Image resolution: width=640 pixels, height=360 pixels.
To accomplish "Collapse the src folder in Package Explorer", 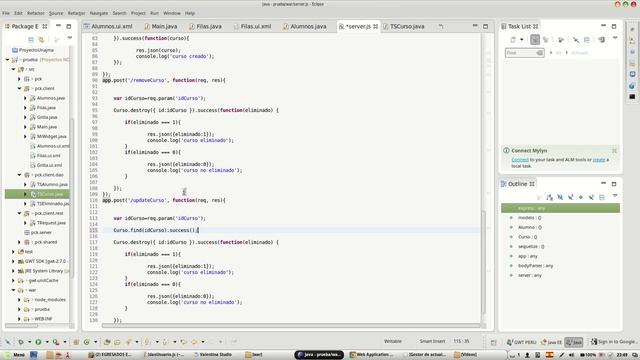I will (13, 69).
